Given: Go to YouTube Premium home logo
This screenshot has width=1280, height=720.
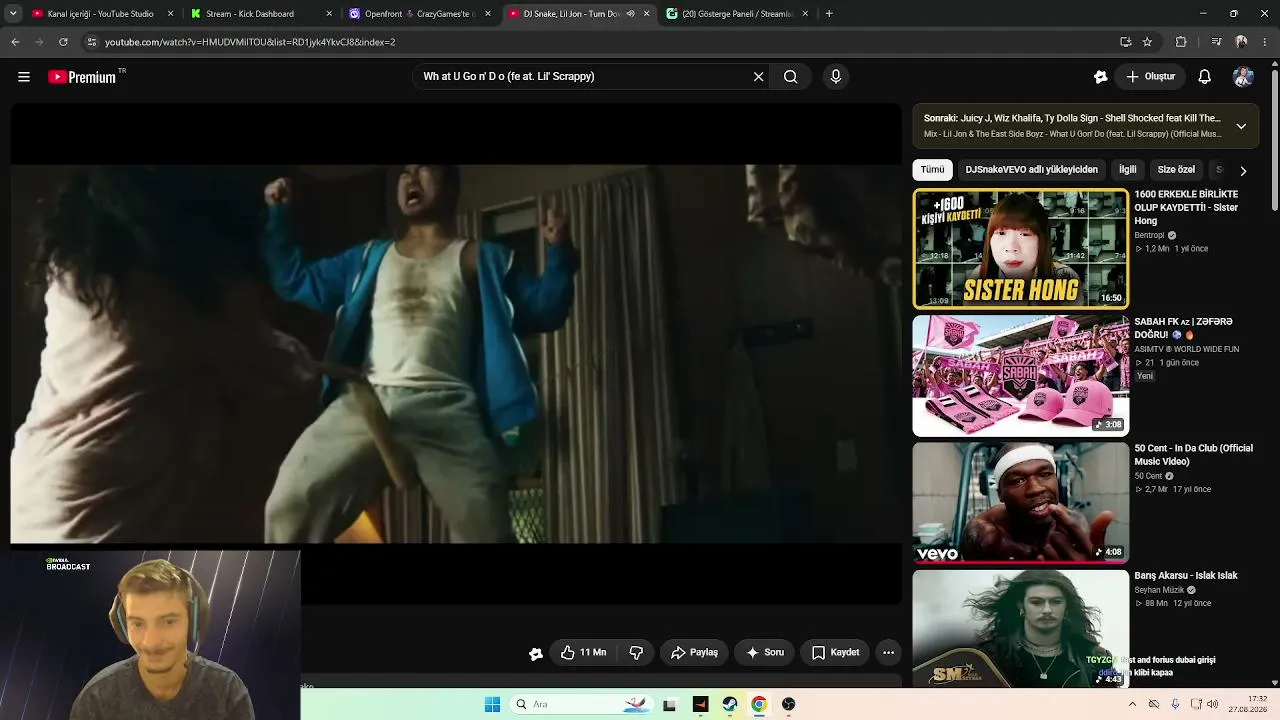Looking at the screenshot, I should tap(82, 77).
